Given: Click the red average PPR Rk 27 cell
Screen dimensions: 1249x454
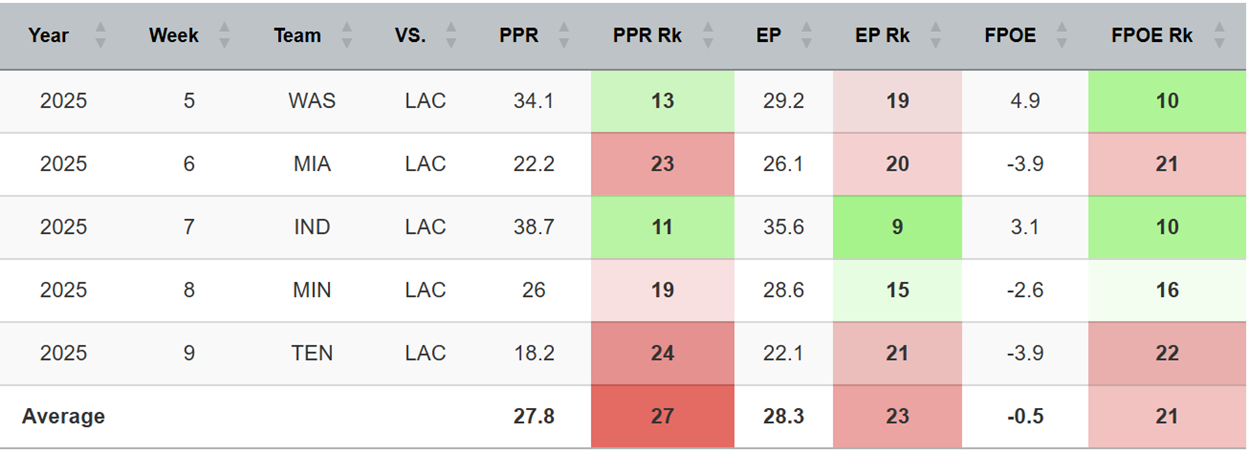Looking at the screenshot, I should 662,416.
